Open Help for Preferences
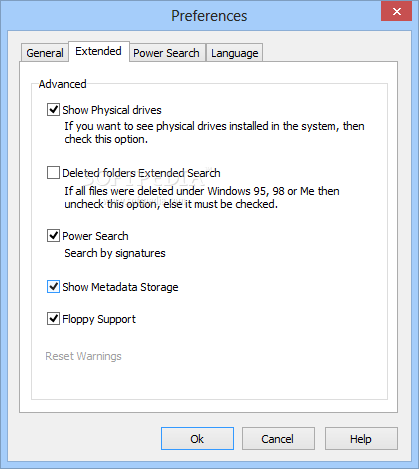The width and height of the screenshot is (419, 469). point(361,439)
